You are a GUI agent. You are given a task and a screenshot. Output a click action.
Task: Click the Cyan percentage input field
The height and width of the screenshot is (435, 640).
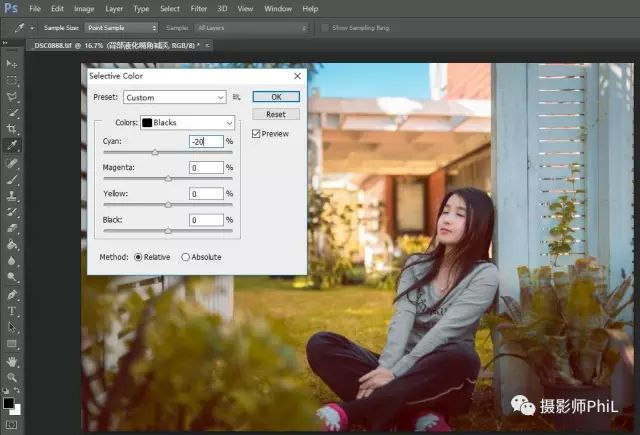[207, 142]
